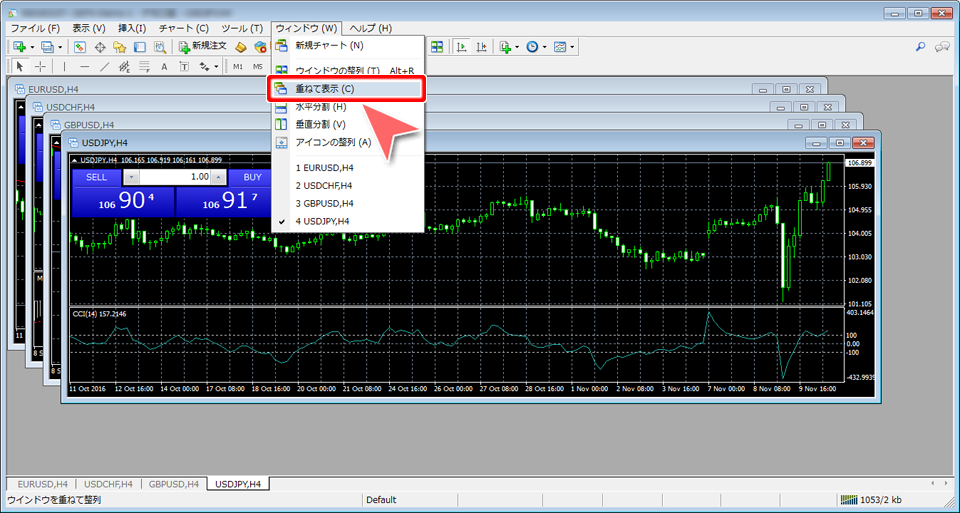Image resolution: width=960 pixels, height=513 pixels.
Task: Select the crosshair cursor tool
Action: pyautogui.click(x=40, y=66)
